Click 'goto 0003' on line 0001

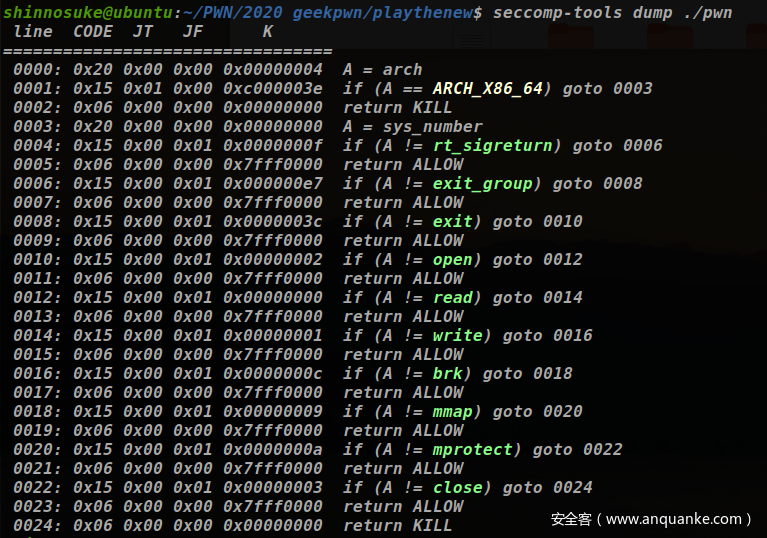pos(607,89)
